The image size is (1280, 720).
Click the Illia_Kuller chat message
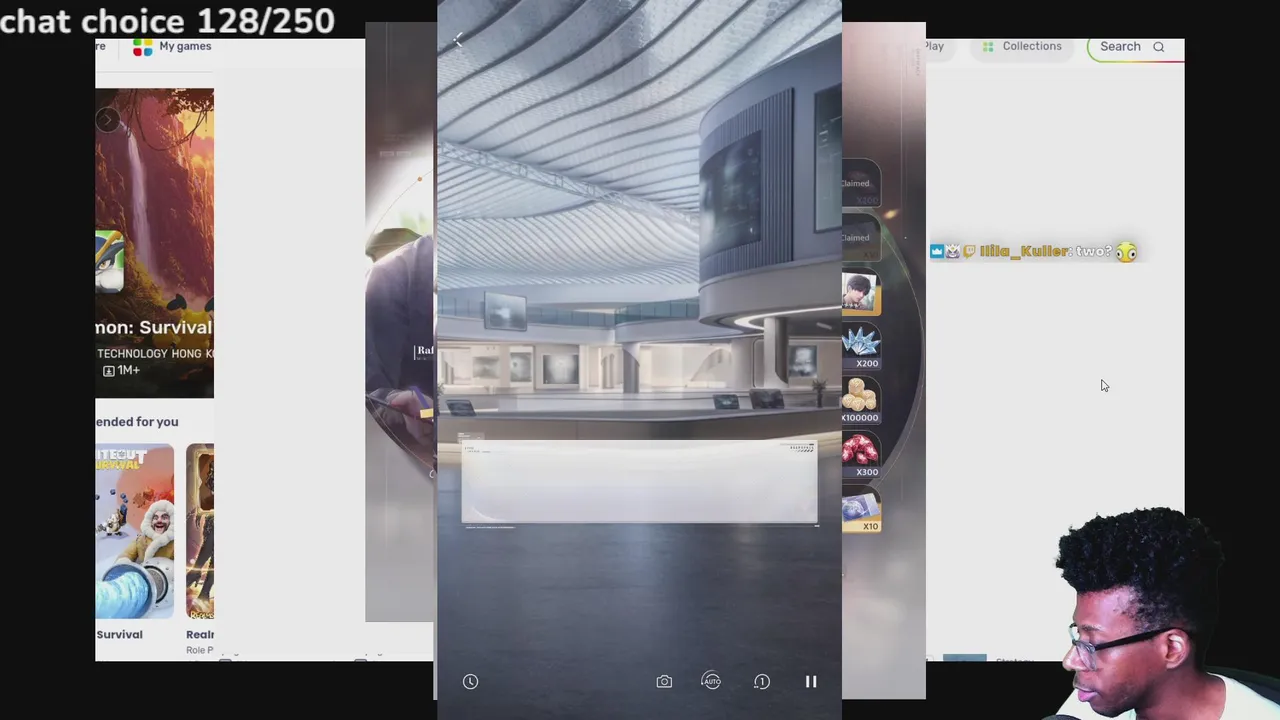[x=1034, y=252]
